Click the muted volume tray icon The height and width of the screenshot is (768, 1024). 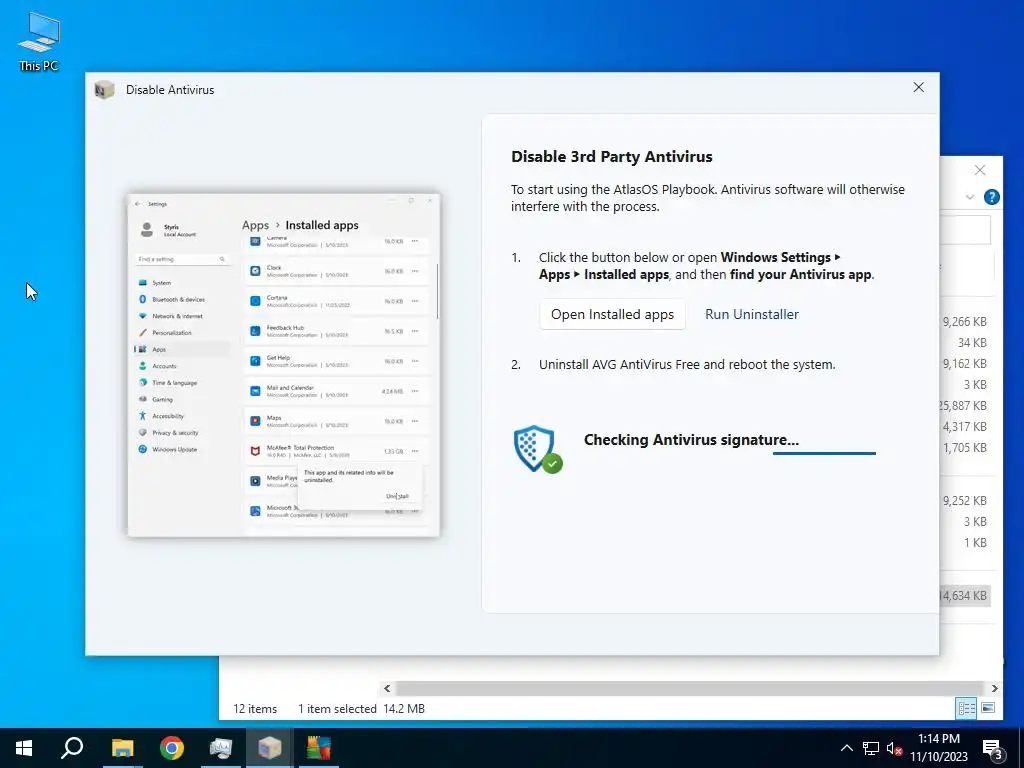(894, 748)
